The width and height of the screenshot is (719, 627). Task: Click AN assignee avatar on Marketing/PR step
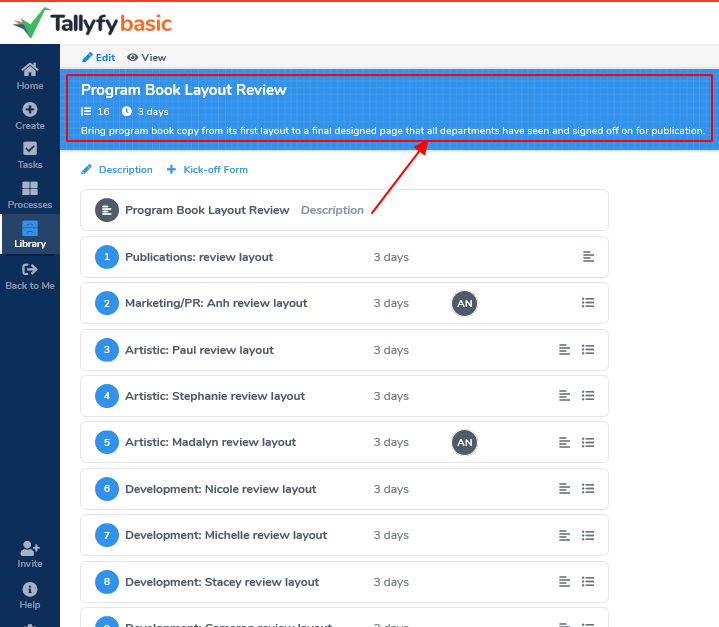[x=465, y=303]
